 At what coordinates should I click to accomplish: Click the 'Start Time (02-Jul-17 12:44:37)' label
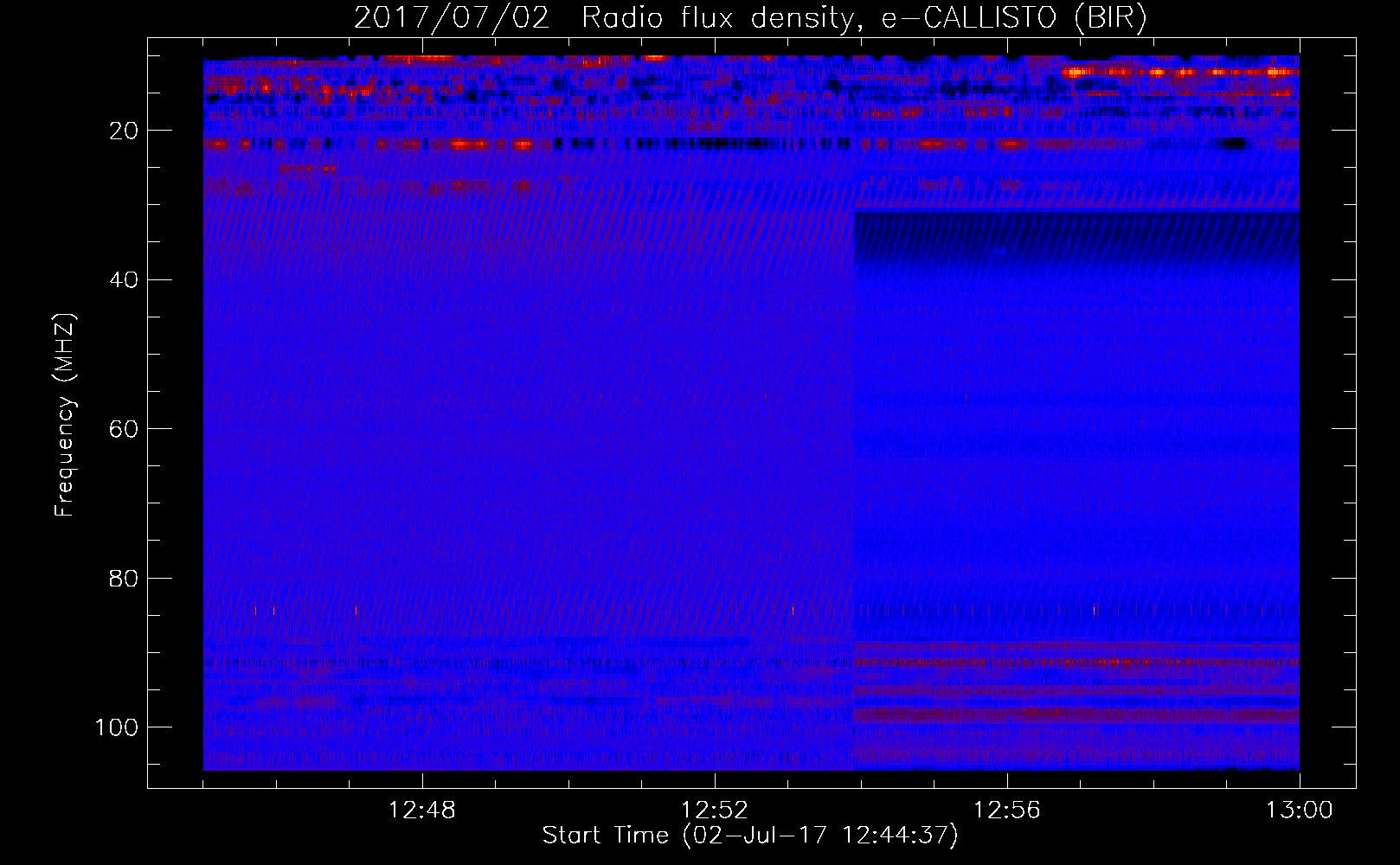click(x=750, y=836)
